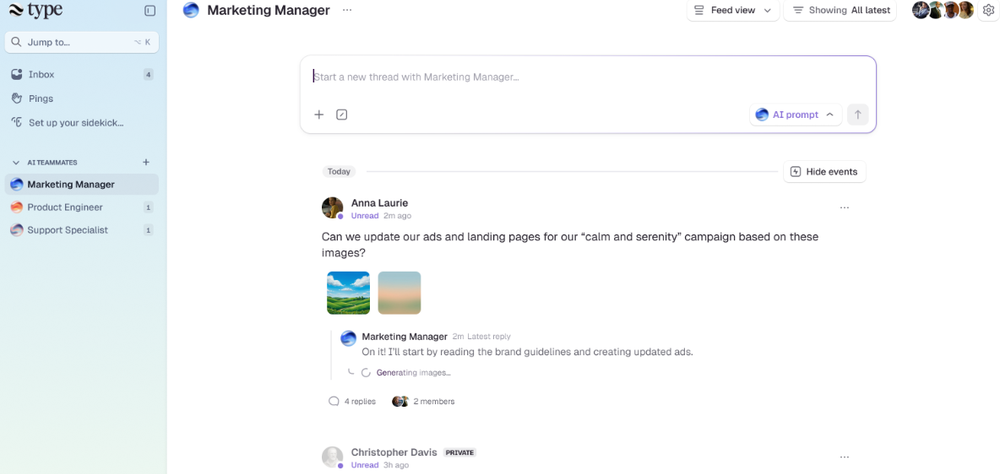Open the 4 replies link
The height and width of the screenshot is (474, 1000).
352,401
